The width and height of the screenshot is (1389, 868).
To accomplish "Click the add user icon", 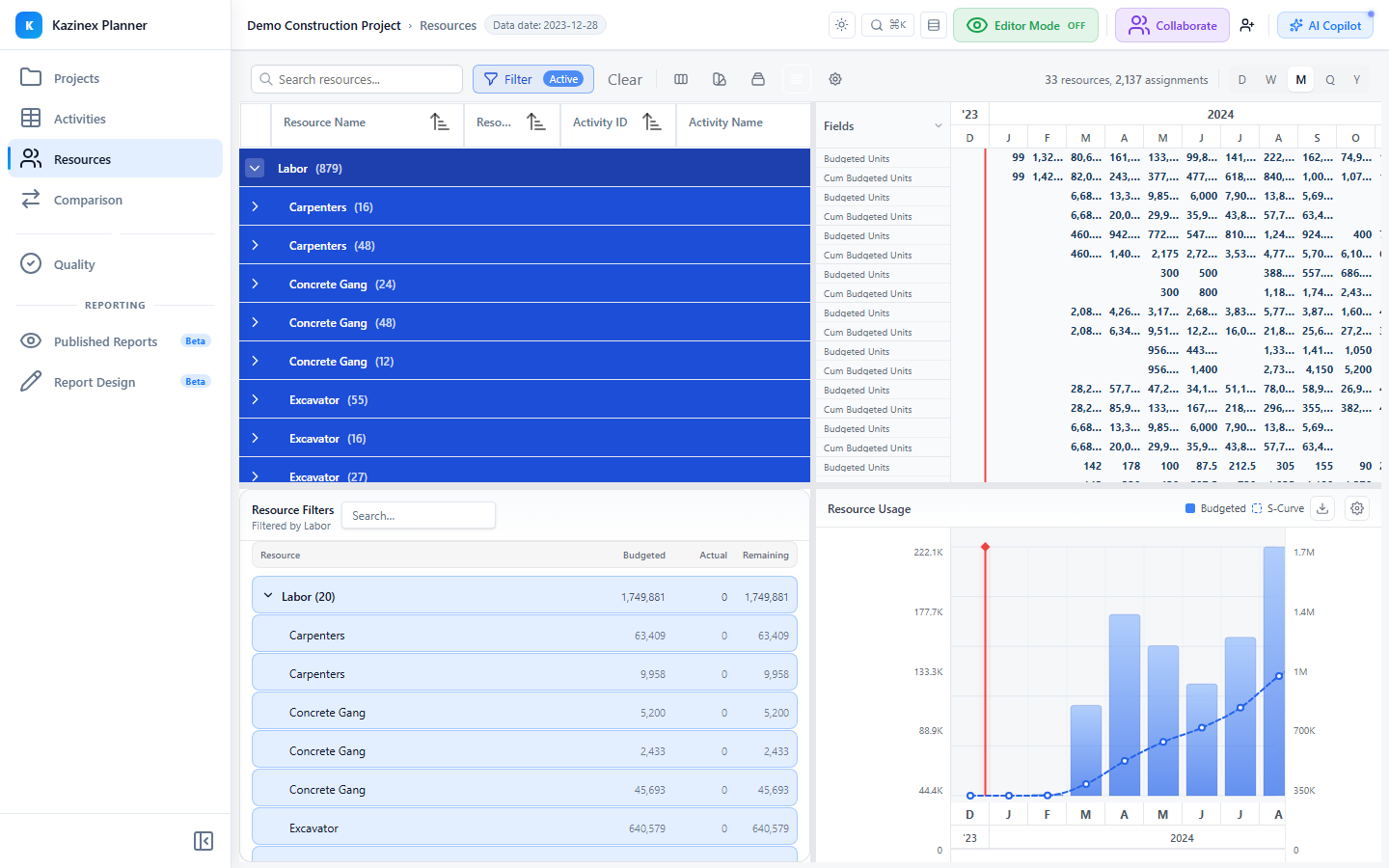I will click(1247, 25).
